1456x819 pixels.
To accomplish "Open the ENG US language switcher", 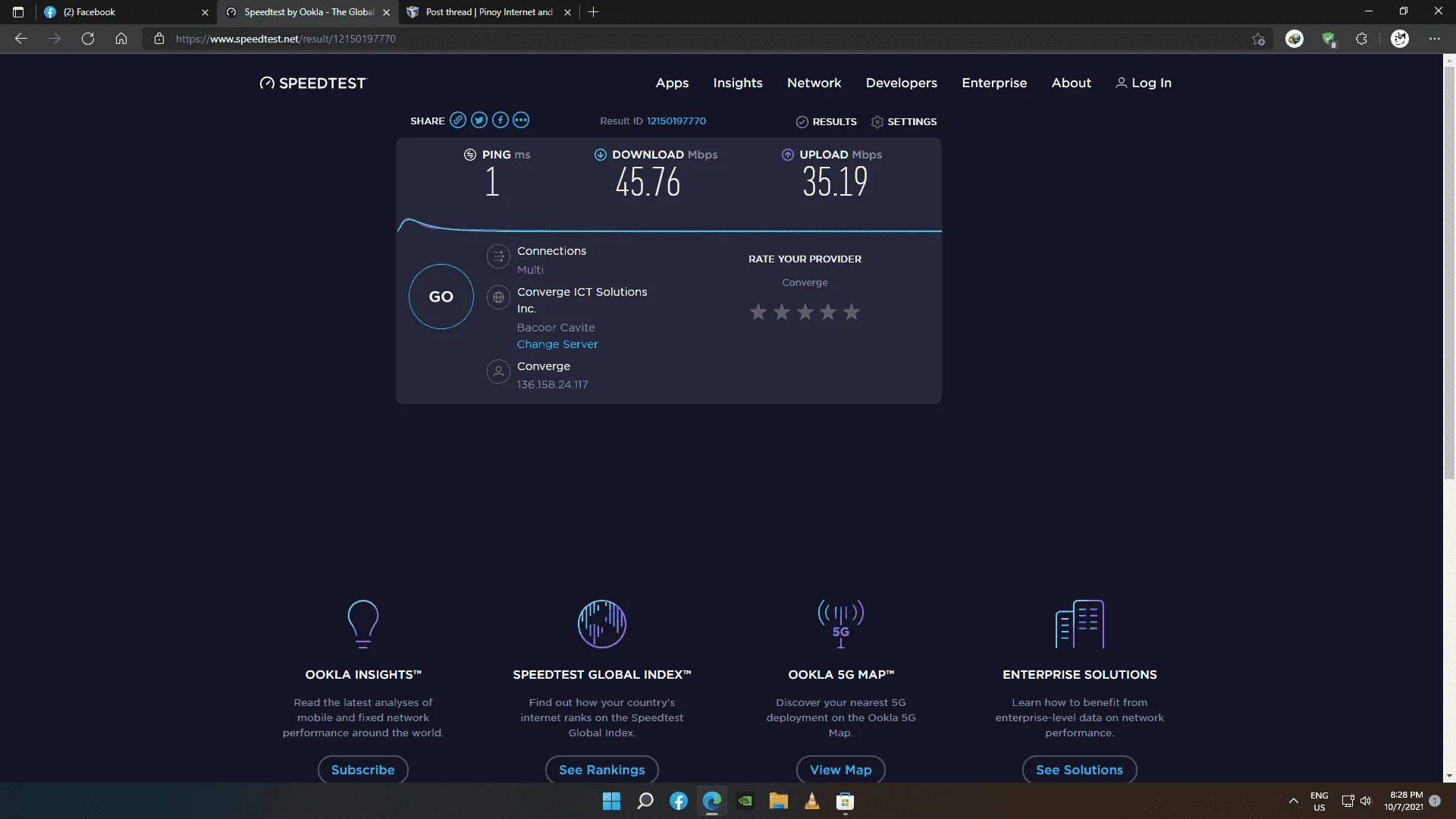I will [x=1319, y=801].
